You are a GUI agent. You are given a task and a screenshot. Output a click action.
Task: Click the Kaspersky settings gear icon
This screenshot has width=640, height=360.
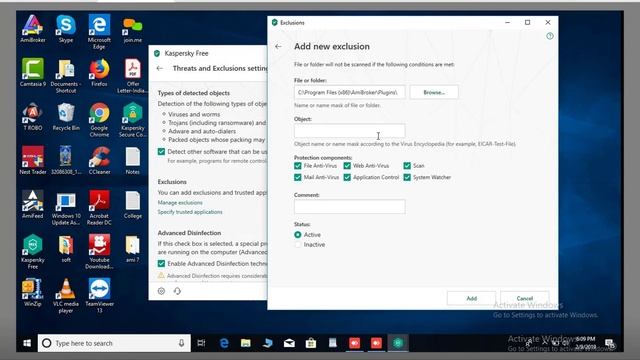[161, 291]
